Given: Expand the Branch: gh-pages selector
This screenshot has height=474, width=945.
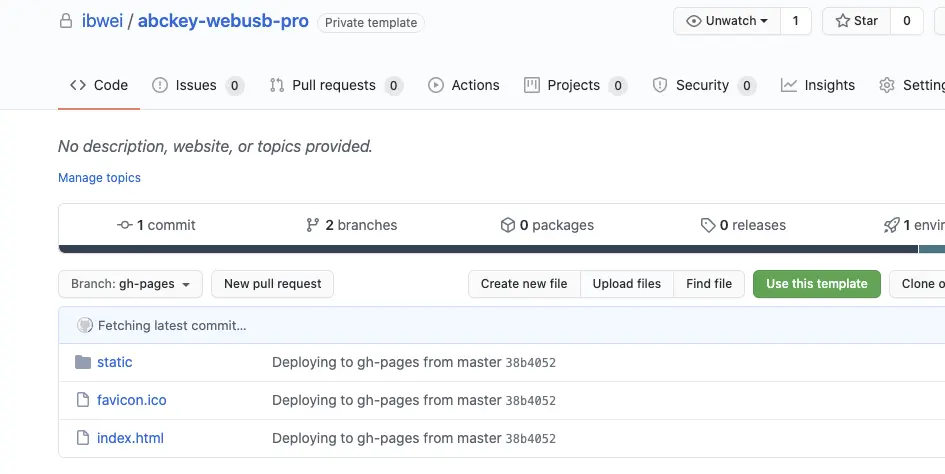Looking at the screenshot, I should pos(130,284).
